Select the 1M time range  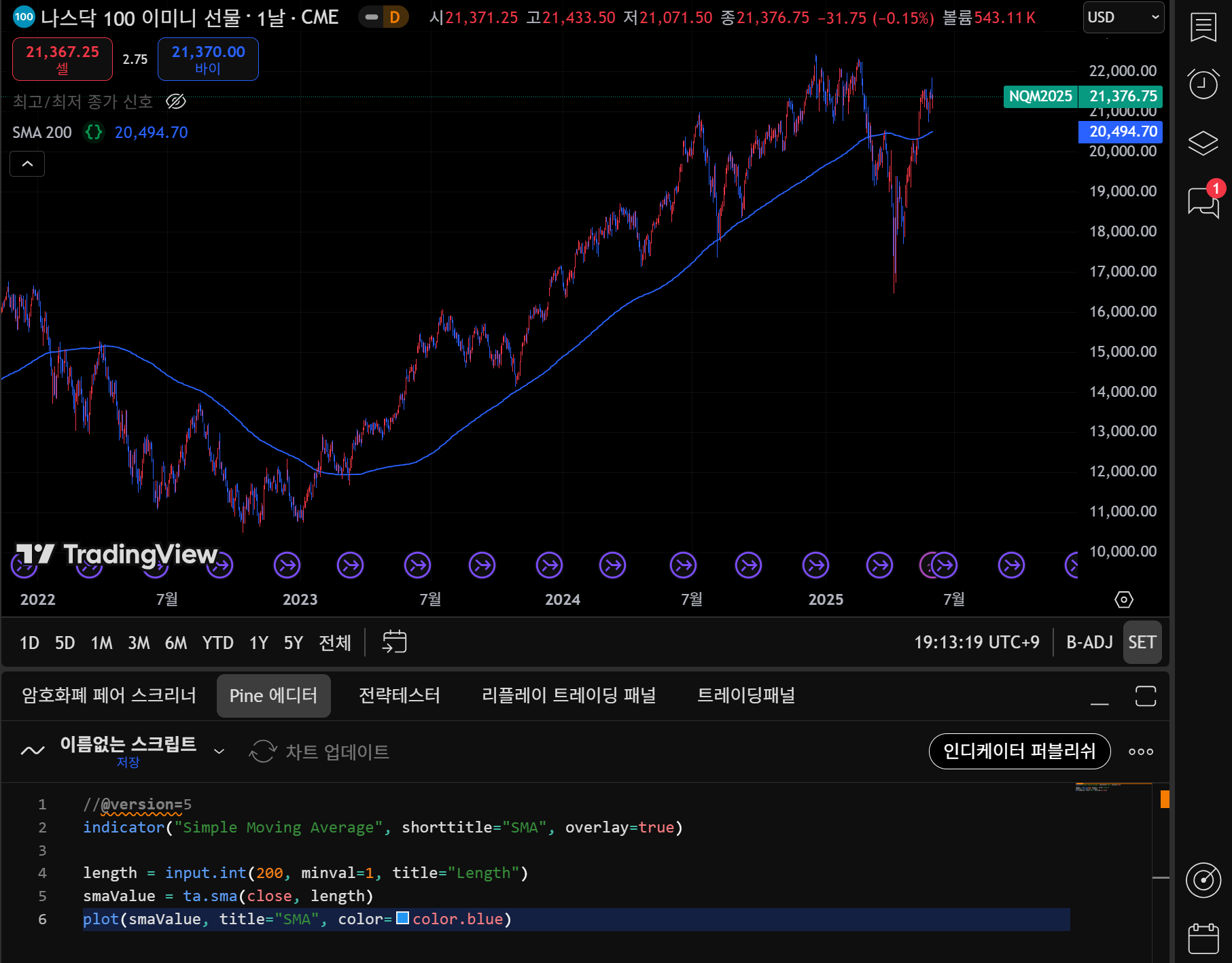point(102,642)
